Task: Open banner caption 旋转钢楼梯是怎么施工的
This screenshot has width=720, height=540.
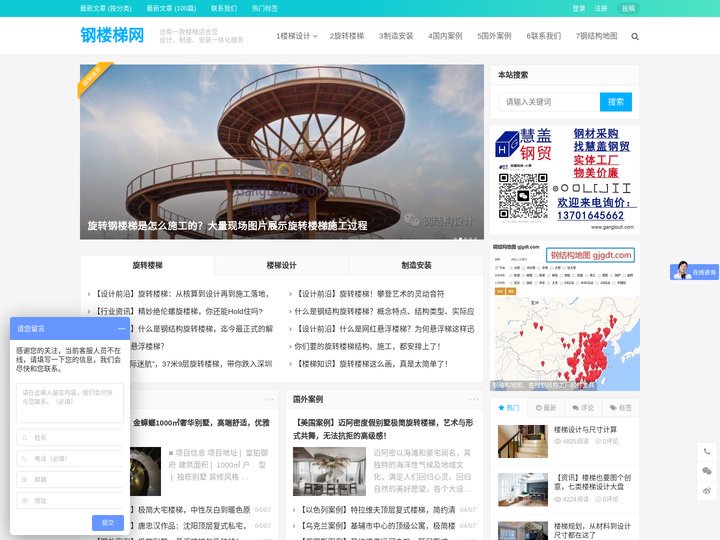Action: (x=227, y=225)
